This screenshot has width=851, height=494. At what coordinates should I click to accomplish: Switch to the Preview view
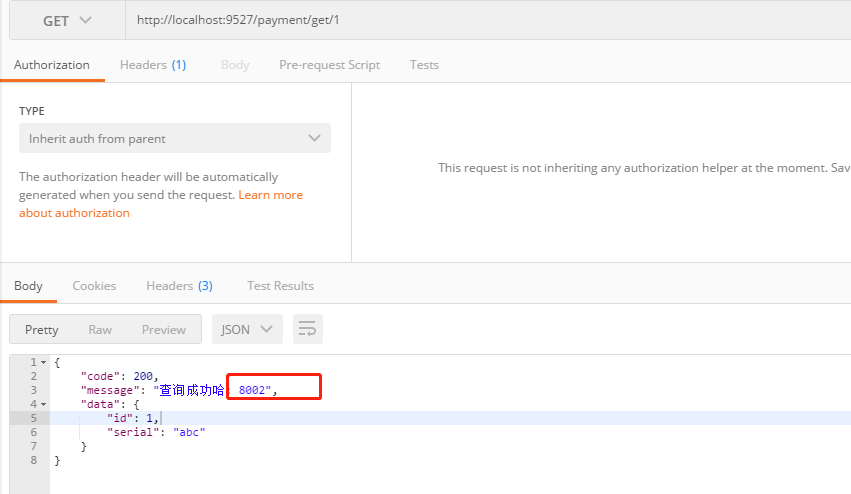[164, 330]
